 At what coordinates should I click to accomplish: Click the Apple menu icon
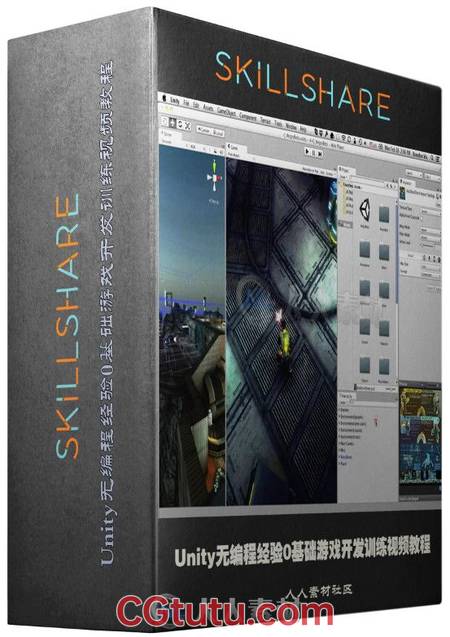click(x=164, y=97)
